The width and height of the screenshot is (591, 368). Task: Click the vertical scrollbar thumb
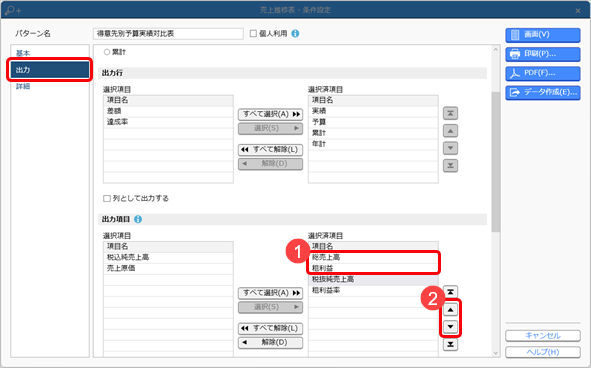tap(496, 161)
